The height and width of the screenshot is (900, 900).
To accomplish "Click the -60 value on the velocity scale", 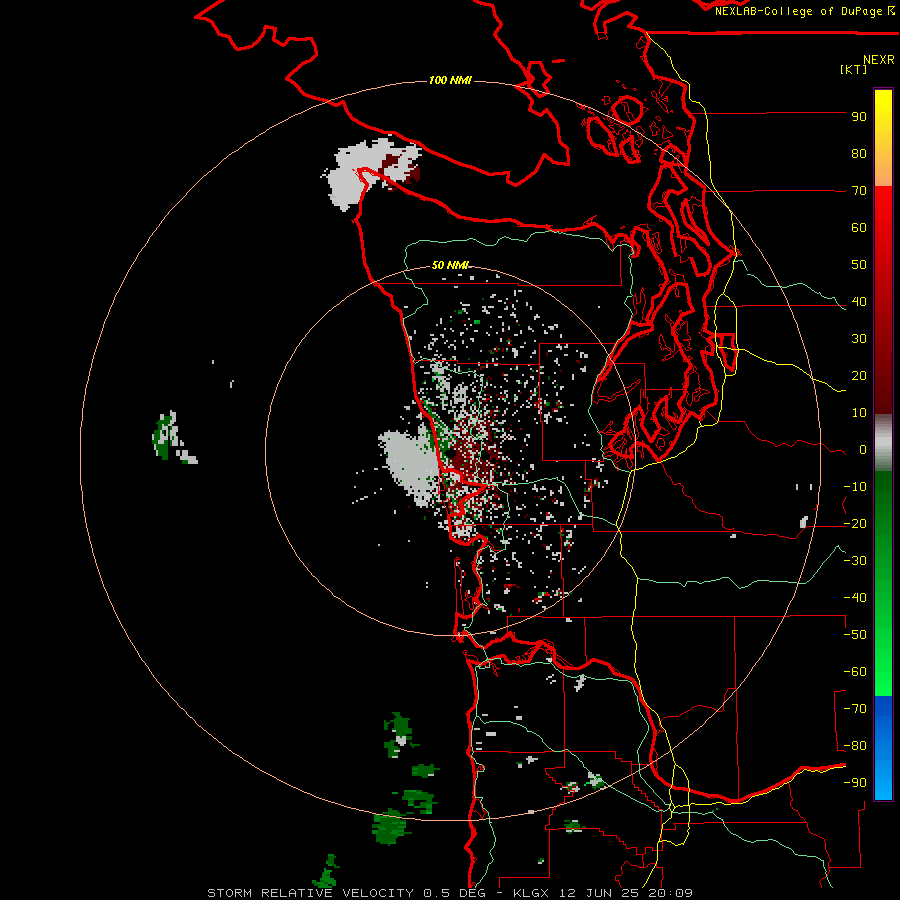I will tap(855, 672).
